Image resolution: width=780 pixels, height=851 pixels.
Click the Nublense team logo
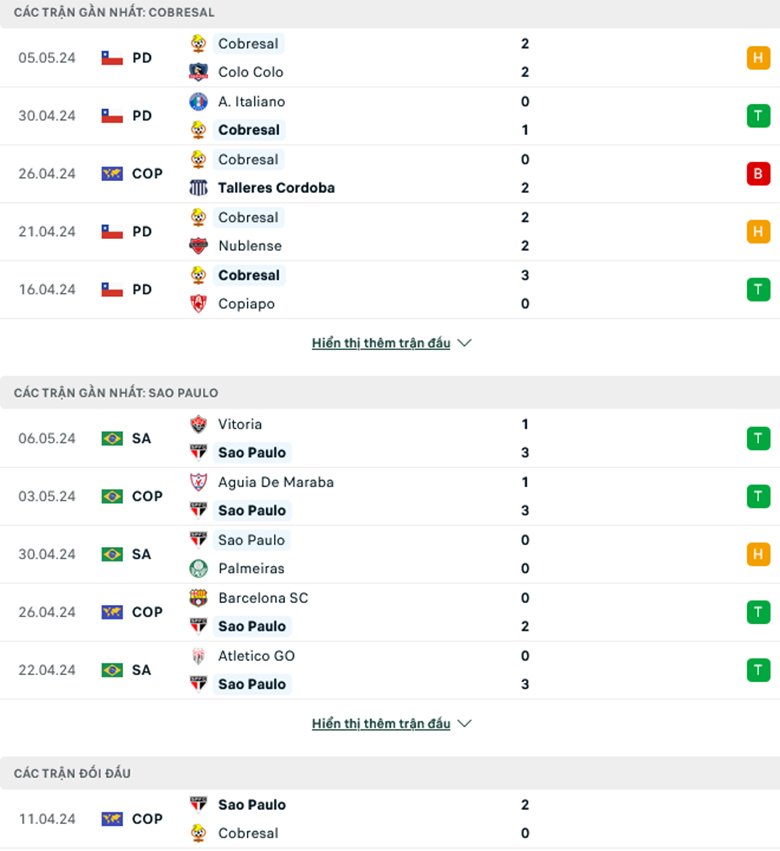click(198, 245)
